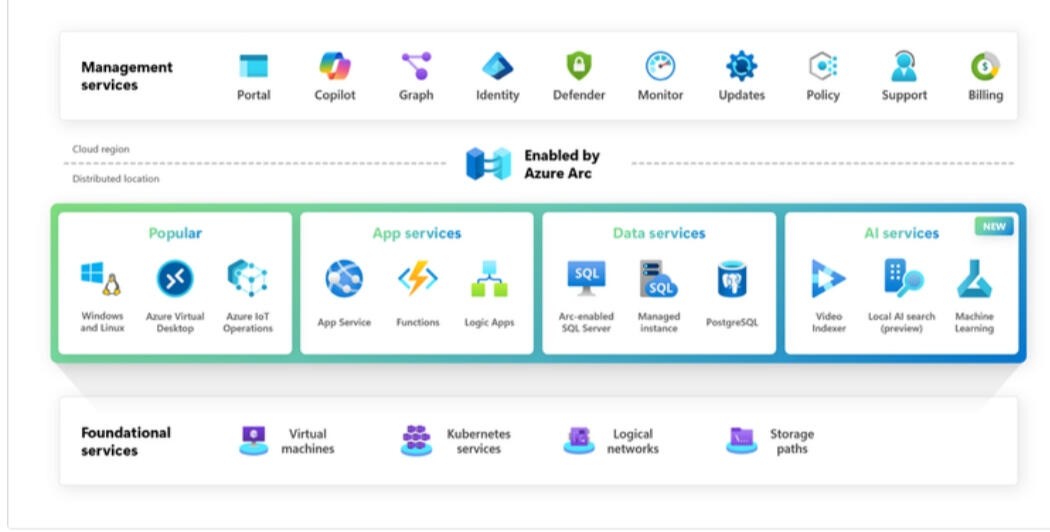Click the green Defender shield icon
This screenshot has height=532, width=1050.
click(x=579, y=67)
